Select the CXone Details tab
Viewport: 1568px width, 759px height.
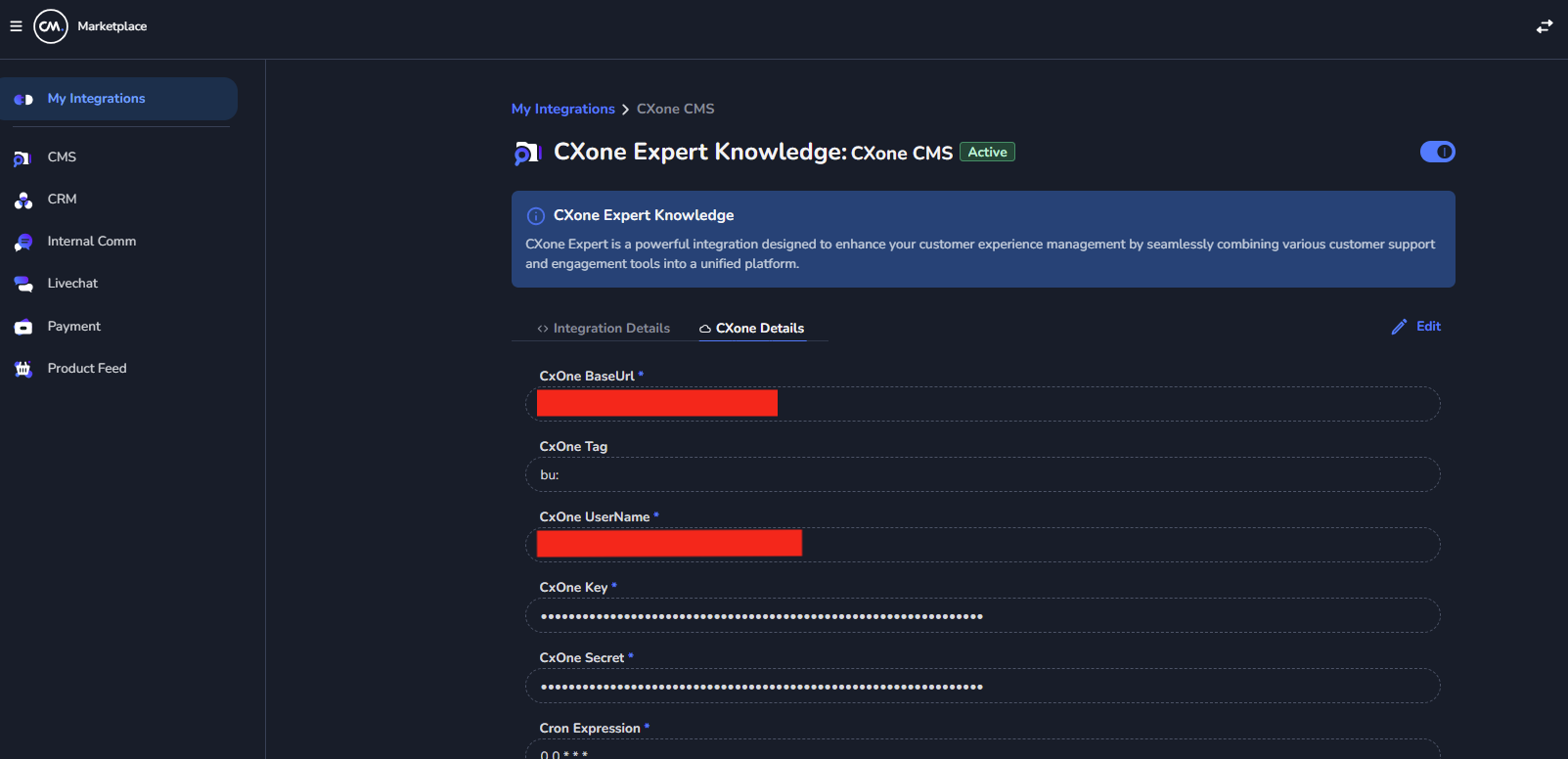coord(751,328)
